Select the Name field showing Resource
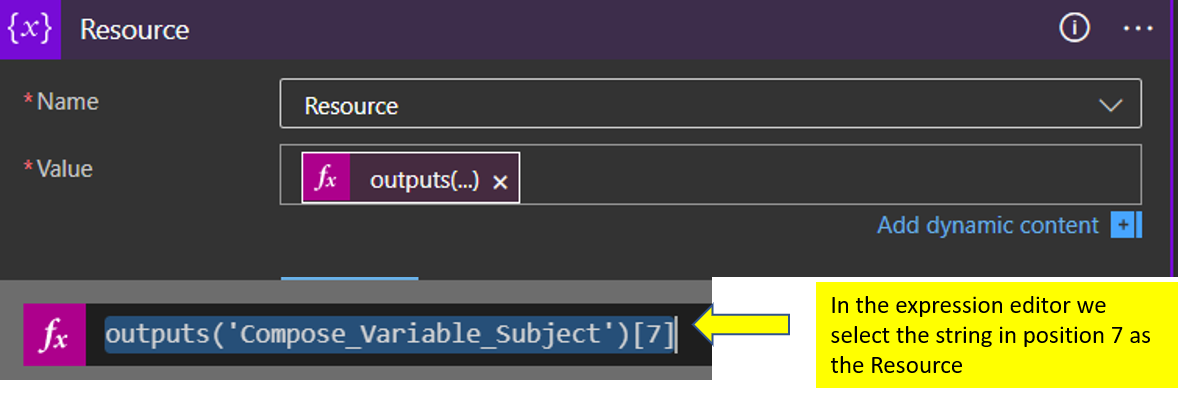This screenshot has width=1178, height=395. click(711, 104)
